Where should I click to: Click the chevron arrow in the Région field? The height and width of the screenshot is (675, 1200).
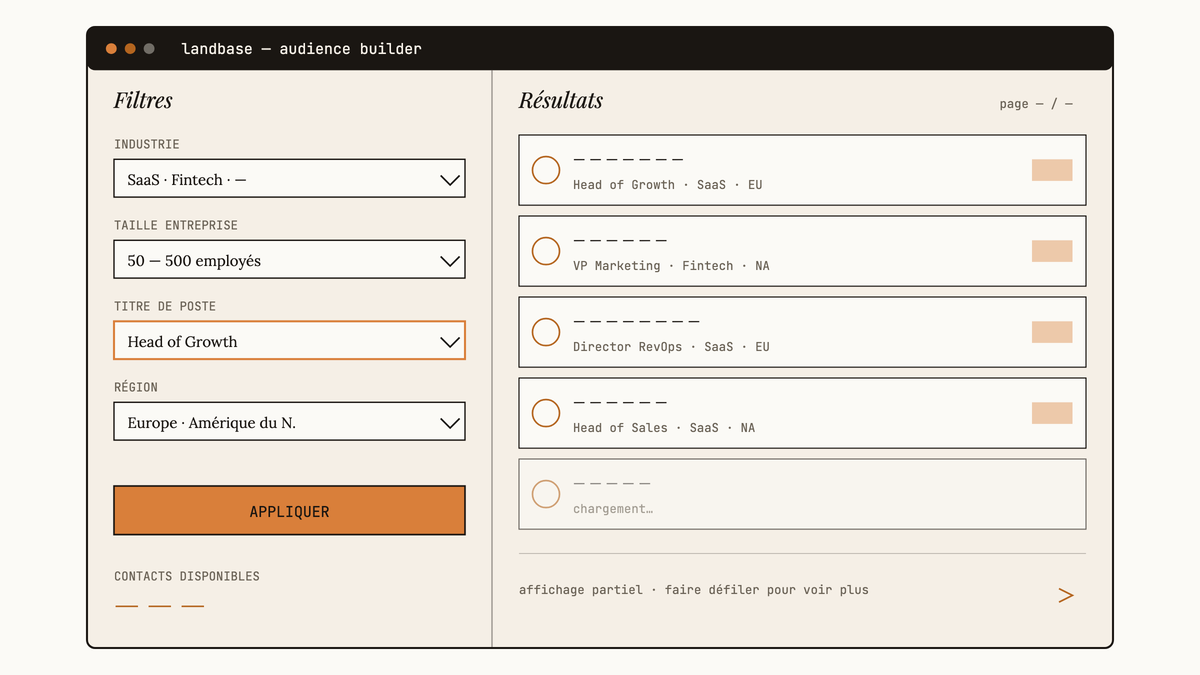pyautogui.click(x=450, y=423)
